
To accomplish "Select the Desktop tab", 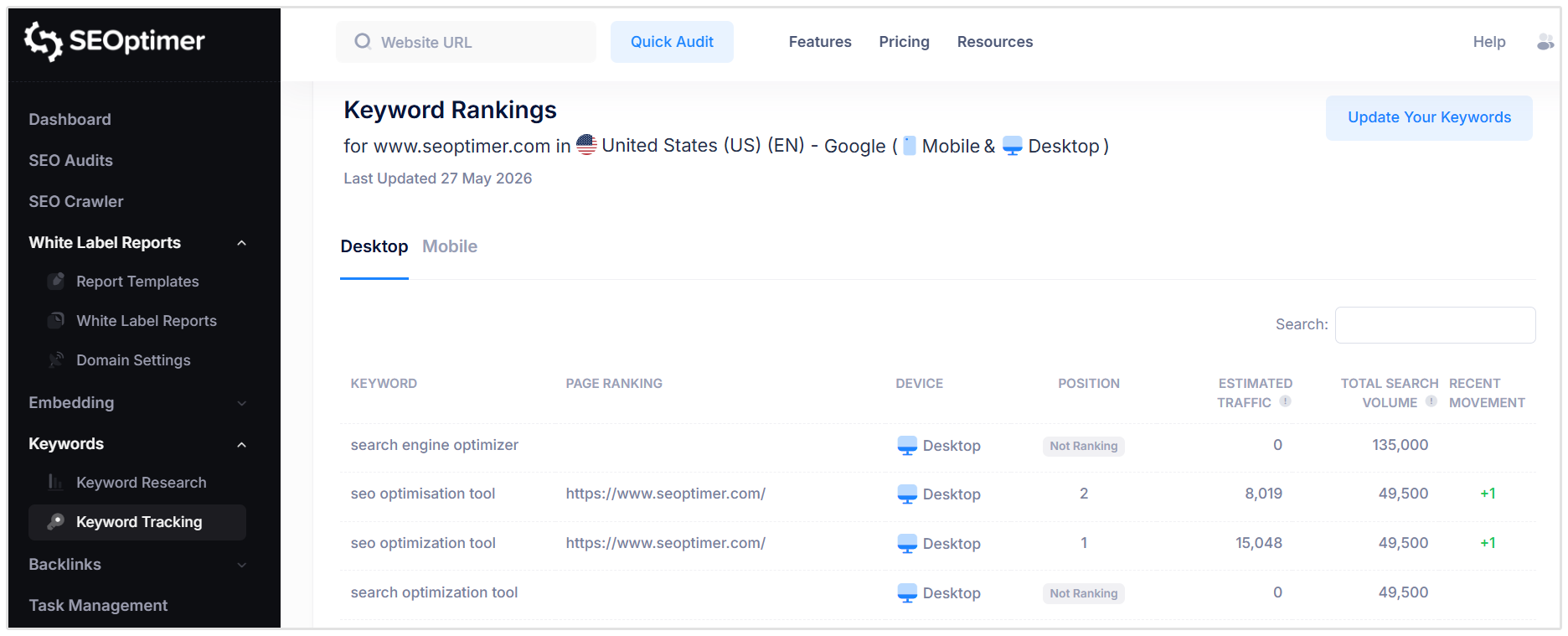I will [374, 246].
